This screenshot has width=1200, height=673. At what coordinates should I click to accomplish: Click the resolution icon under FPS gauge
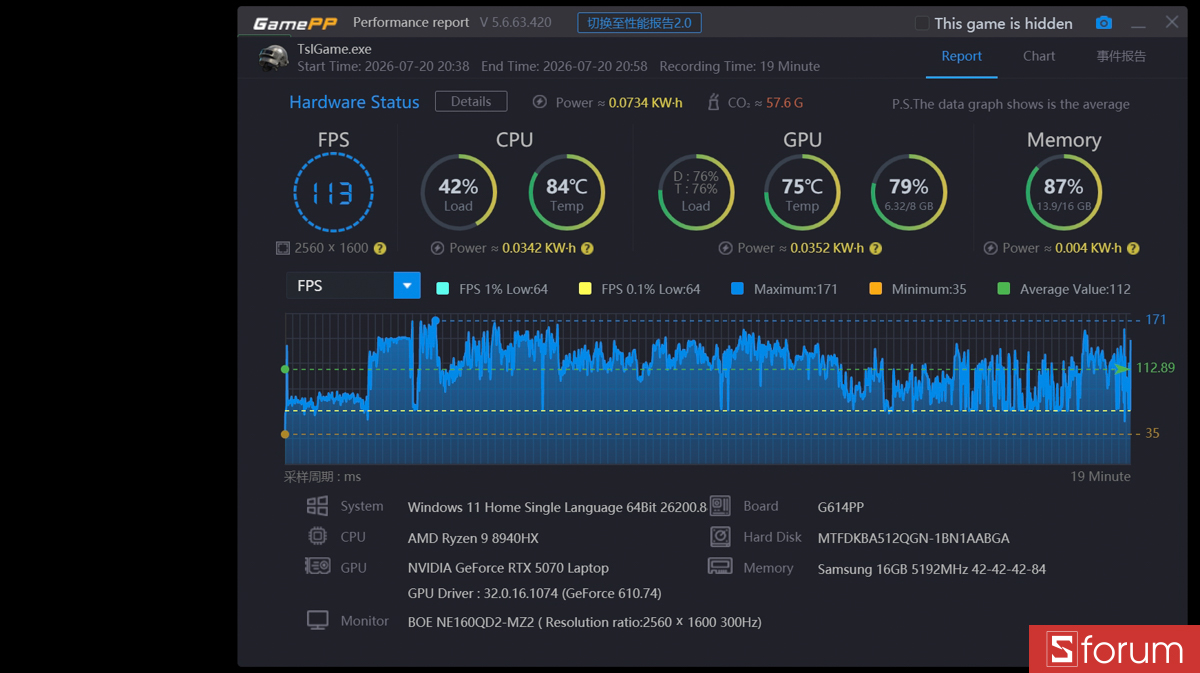282,248
